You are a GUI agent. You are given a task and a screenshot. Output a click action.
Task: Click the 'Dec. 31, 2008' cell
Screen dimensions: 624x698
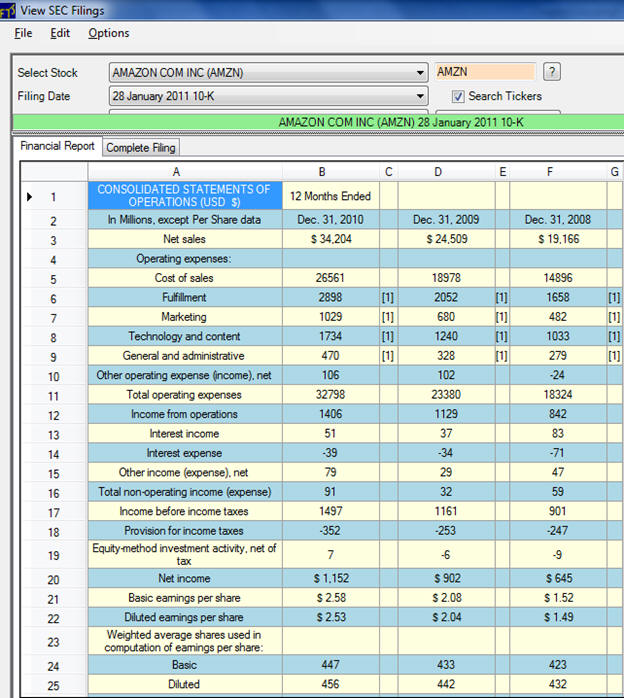coord(558,219)
